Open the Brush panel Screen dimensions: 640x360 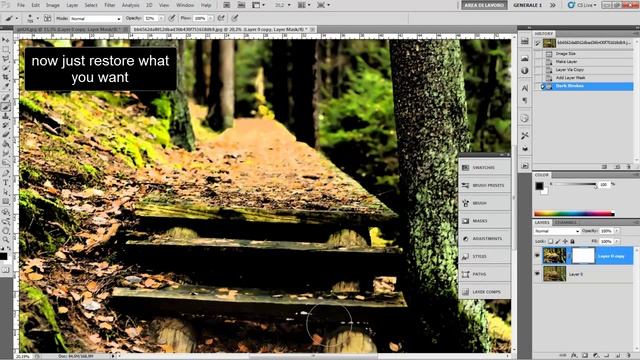tap(484, 203)
